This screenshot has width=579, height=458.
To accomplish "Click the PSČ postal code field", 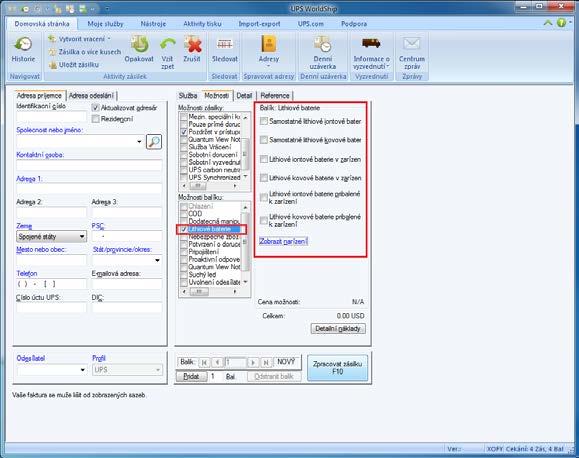I will 127,236.
